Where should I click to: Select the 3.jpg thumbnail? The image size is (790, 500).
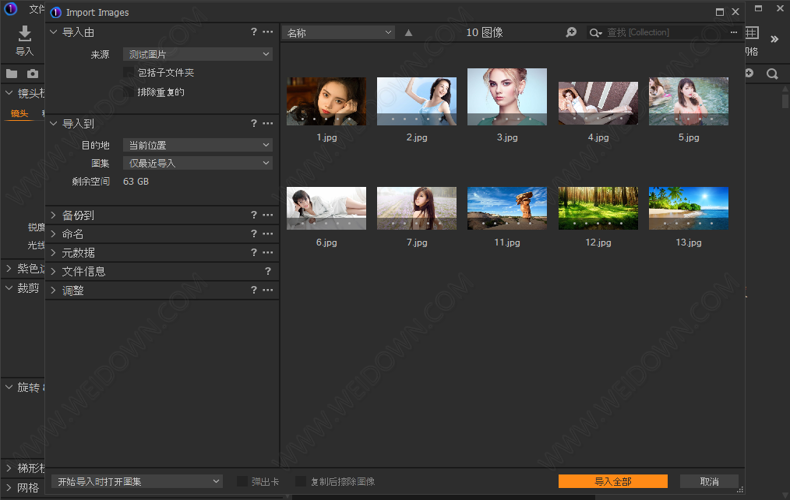tap(507, 97)
